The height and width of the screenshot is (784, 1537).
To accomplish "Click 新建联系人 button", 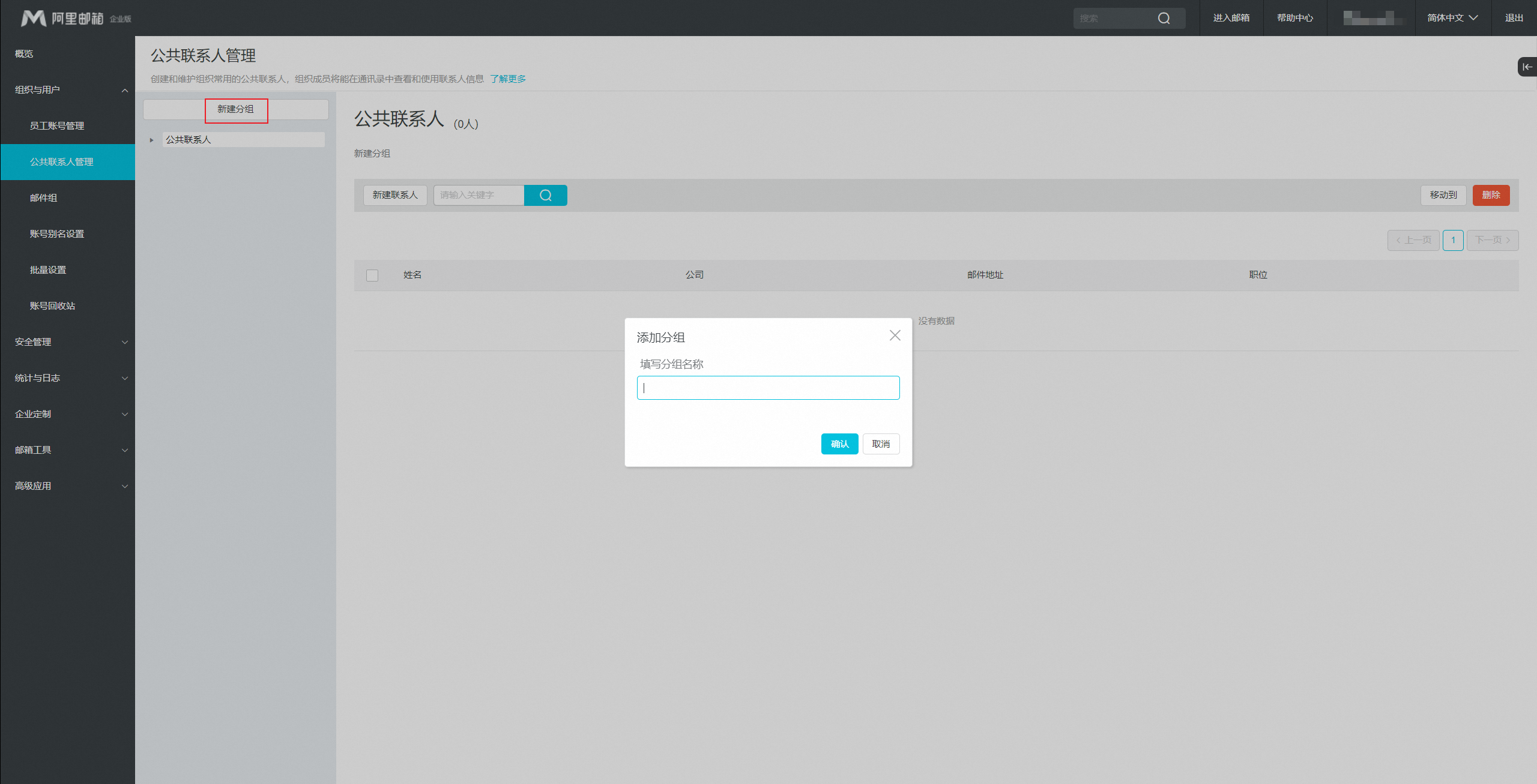I will (x=394, y=195).
